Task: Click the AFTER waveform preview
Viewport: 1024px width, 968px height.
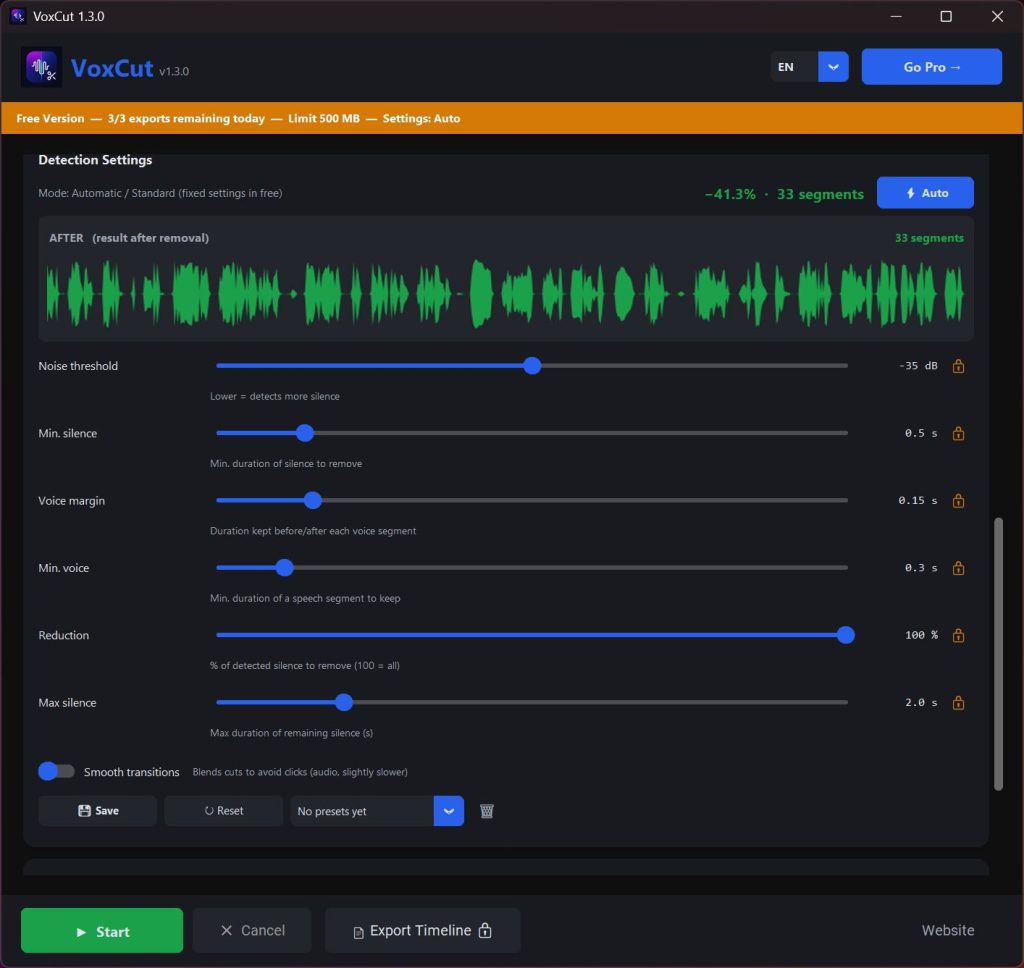Action: tap(505, 294)
